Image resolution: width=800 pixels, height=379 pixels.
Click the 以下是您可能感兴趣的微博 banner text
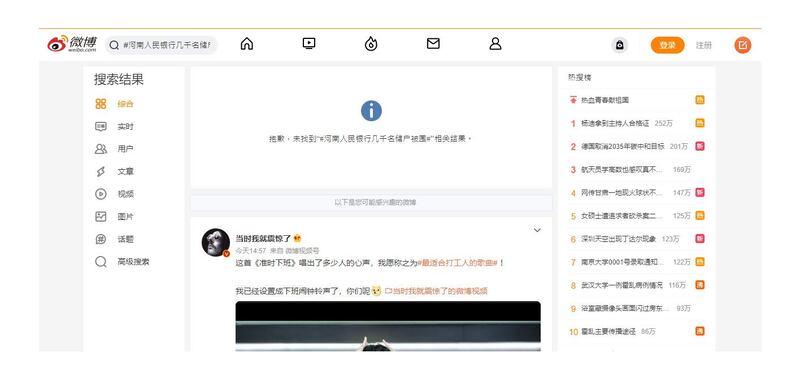375,203
